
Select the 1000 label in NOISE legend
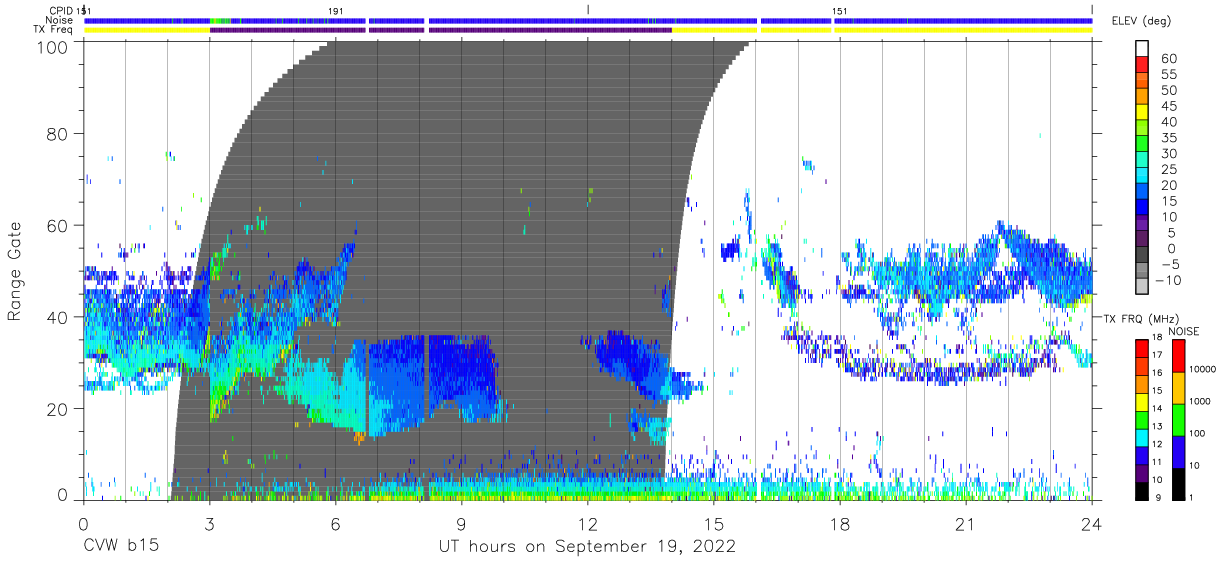coord(1201,401)
